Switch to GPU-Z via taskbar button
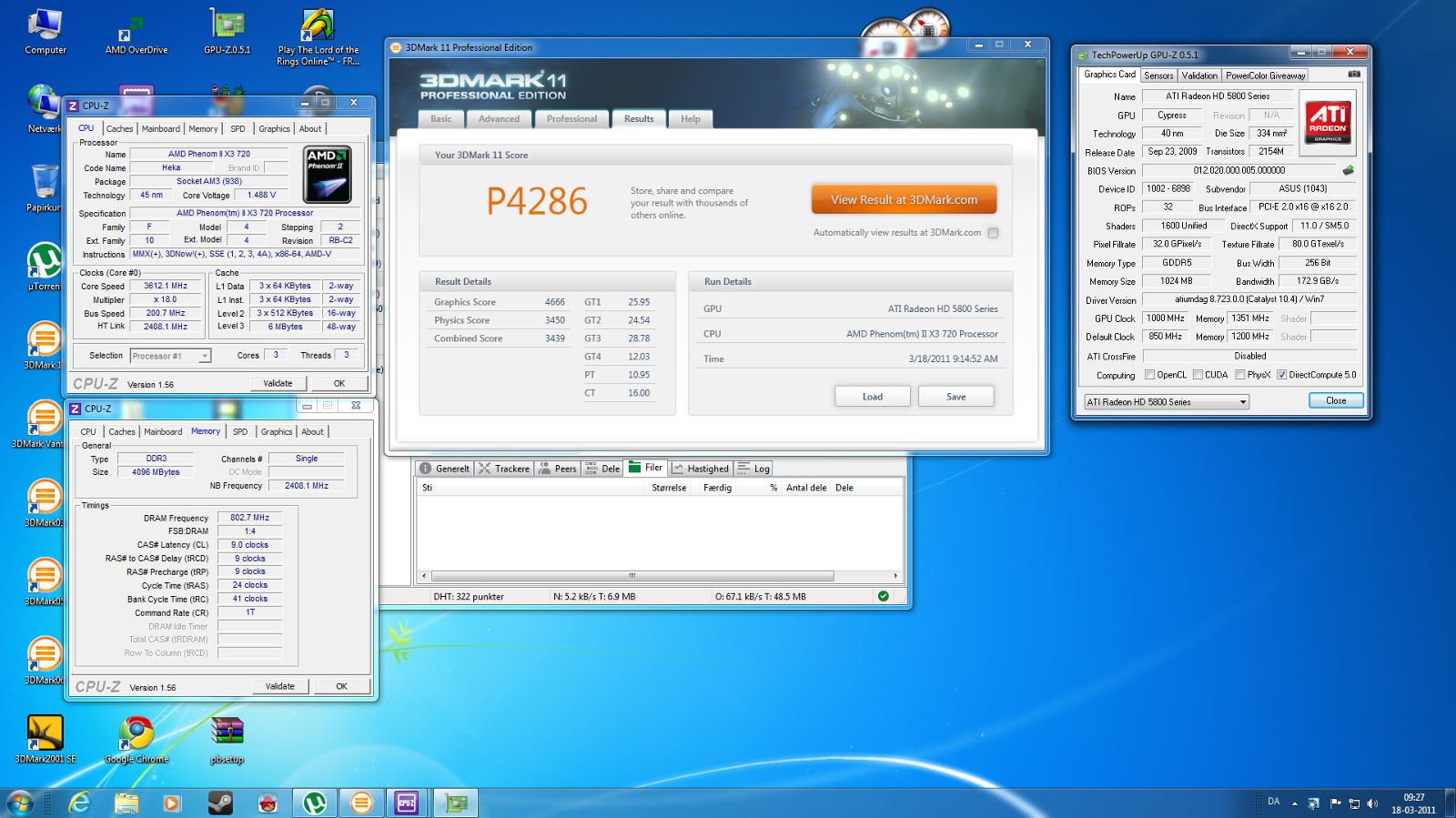1456x818 pixels. 455,803
